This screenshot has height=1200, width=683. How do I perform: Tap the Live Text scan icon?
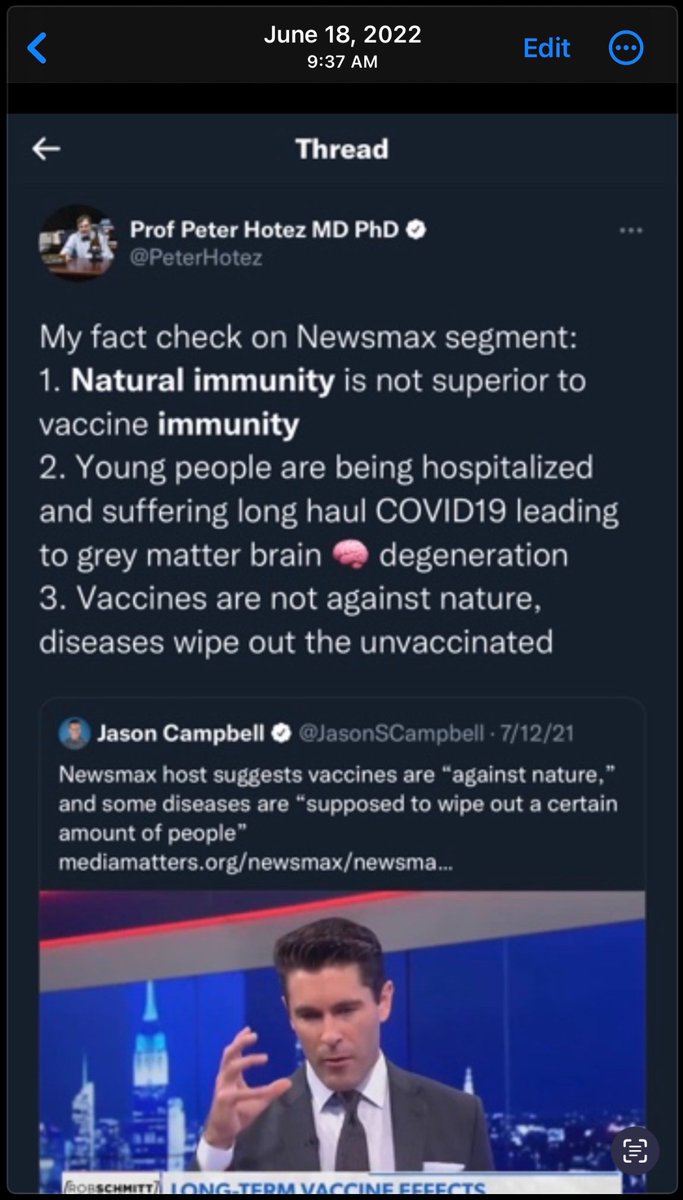point(635,1149)
